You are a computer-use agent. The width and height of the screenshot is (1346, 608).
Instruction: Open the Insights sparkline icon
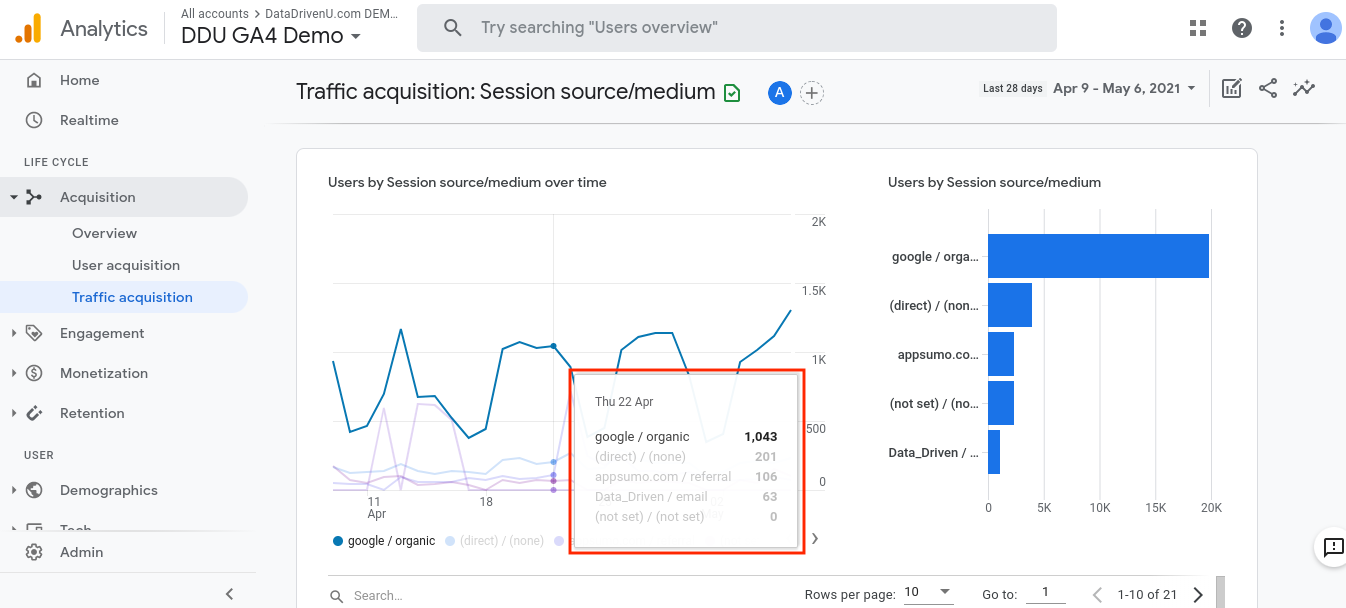point(1303,88)
